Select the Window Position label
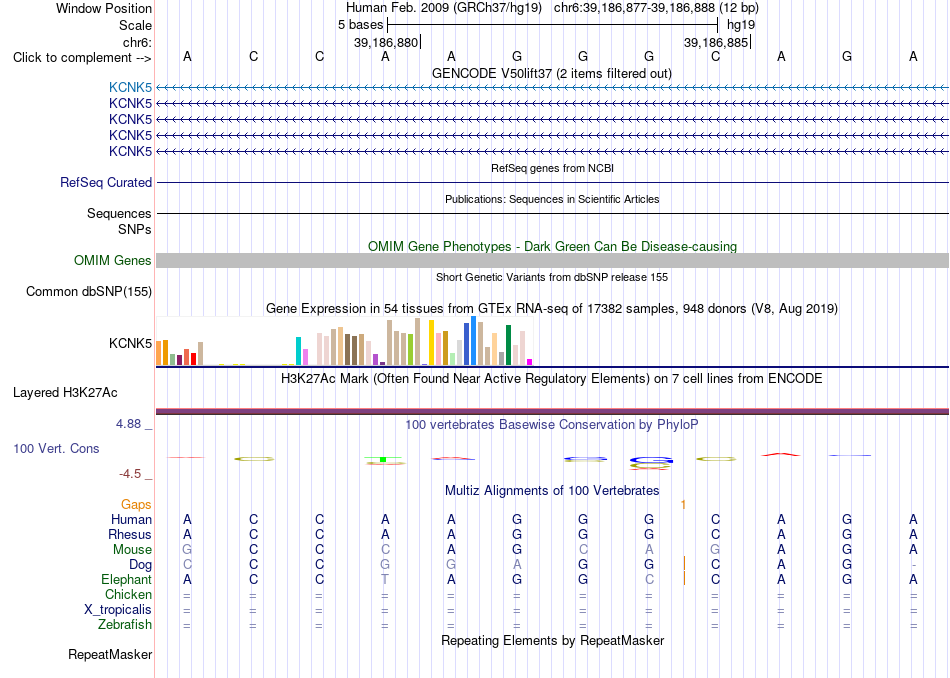The height and width of the screenshot is (678, 950). [104, 8]
